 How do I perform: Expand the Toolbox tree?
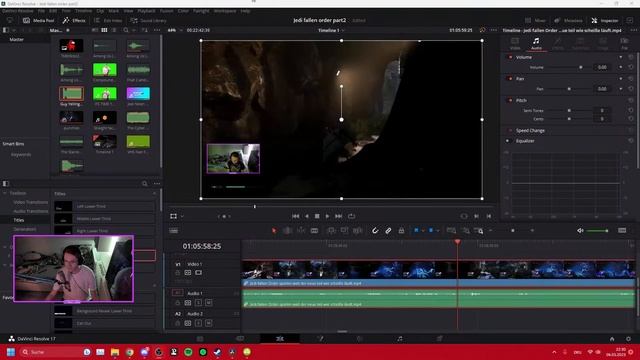pyautogui.click(x=5, y=193)
